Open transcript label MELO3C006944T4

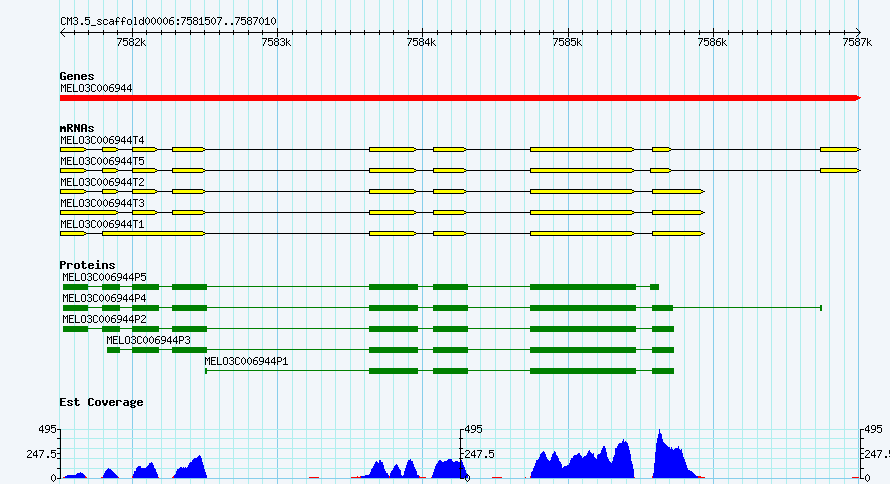pyautogui.click(x=102, y=140)
